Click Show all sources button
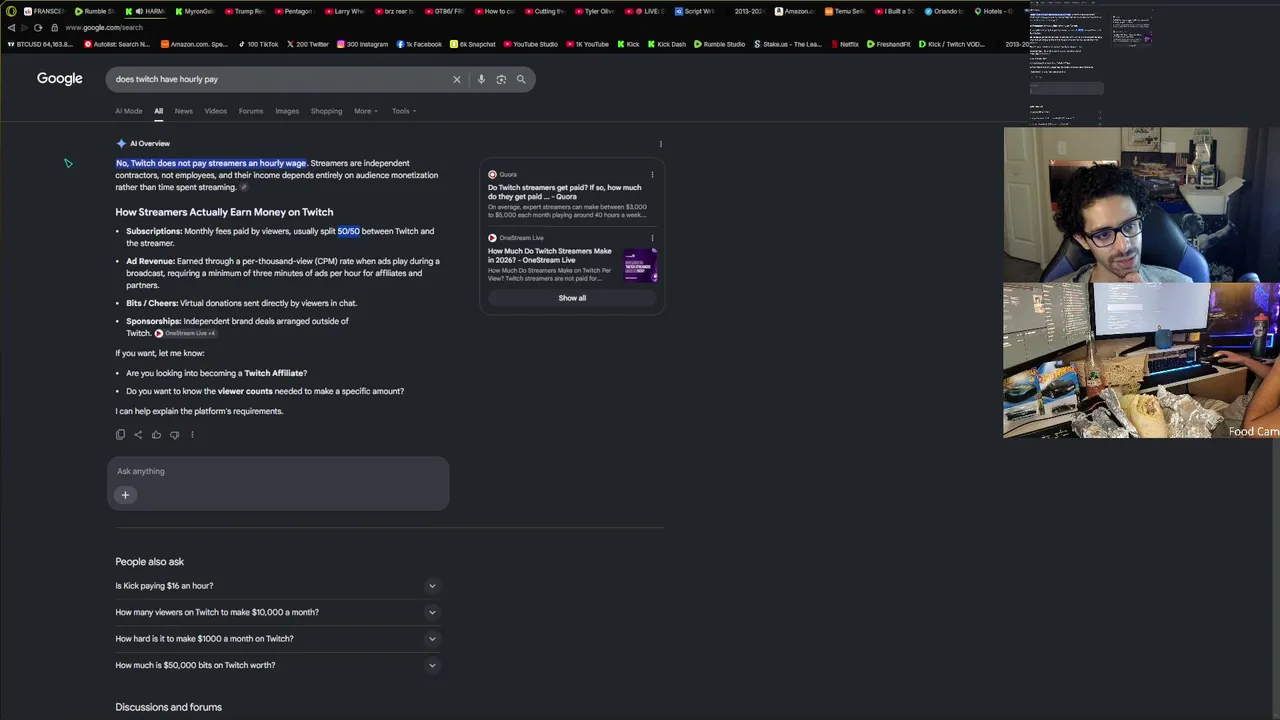This screenshot has height=720, width=1280. point(572,298)
